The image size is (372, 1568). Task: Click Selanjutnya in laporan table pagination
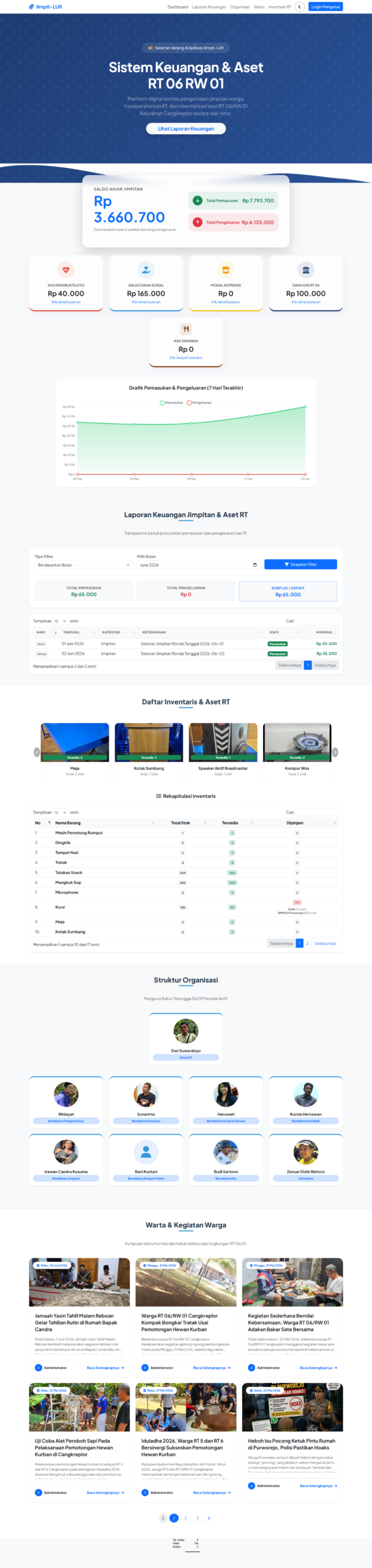pos(325,665)
